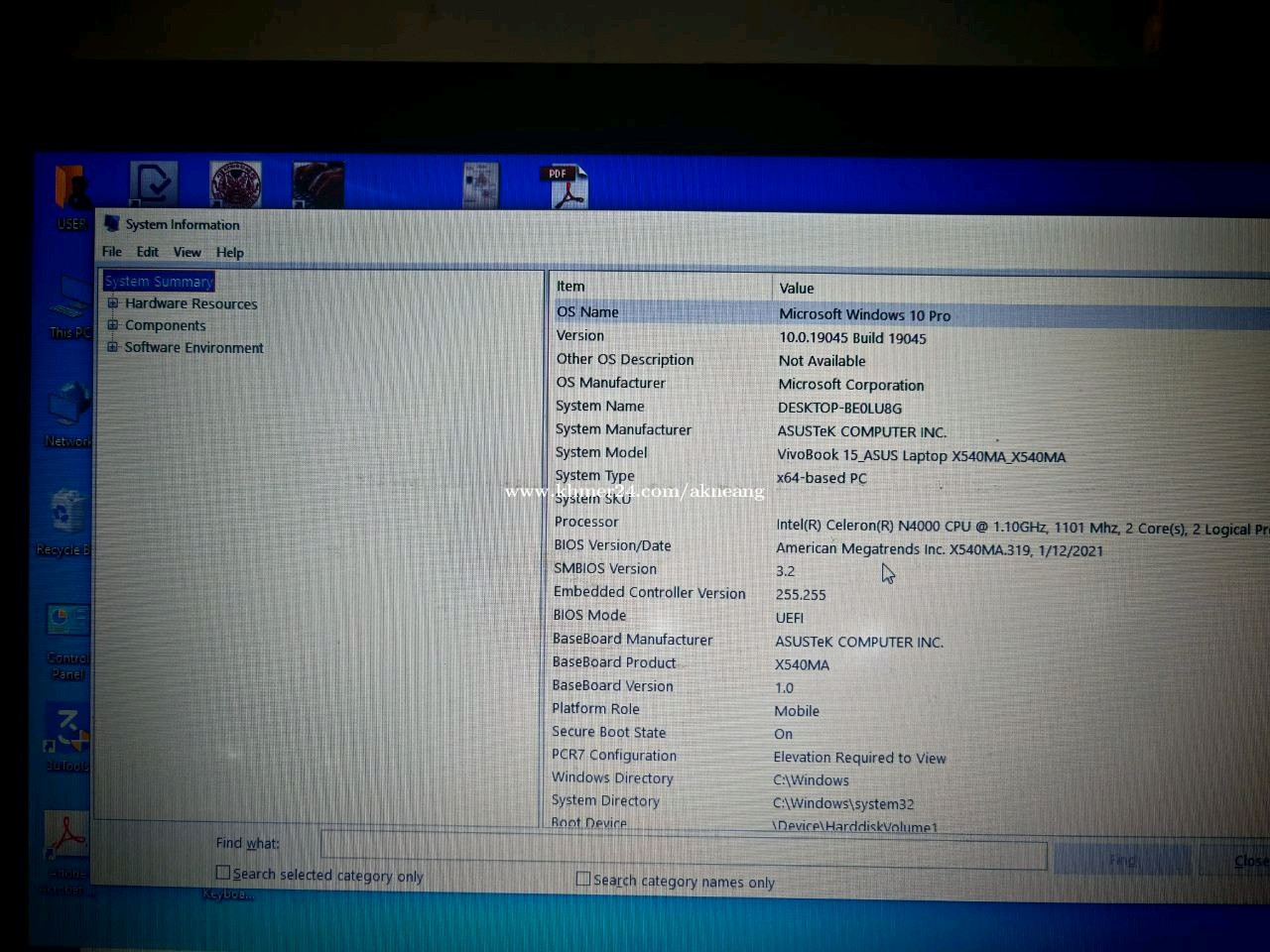Select the Components tree item

coord(166,325)
